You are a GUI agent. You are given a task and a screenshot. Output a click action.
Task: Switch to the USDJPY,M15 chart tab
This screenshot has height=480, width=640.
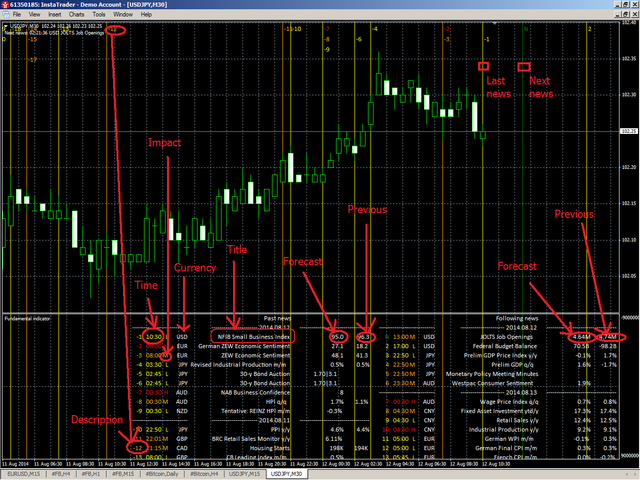244,474
